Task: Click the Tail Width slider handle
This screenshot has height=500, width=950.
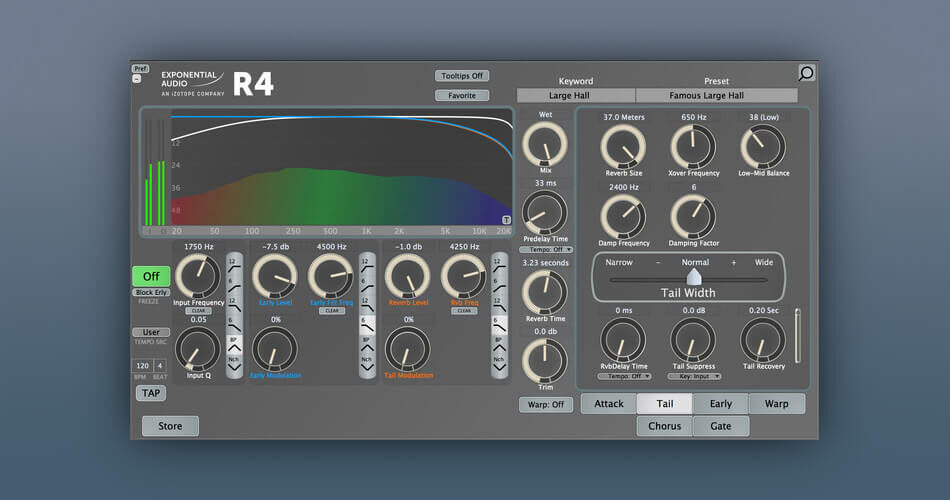Action: 693,277
